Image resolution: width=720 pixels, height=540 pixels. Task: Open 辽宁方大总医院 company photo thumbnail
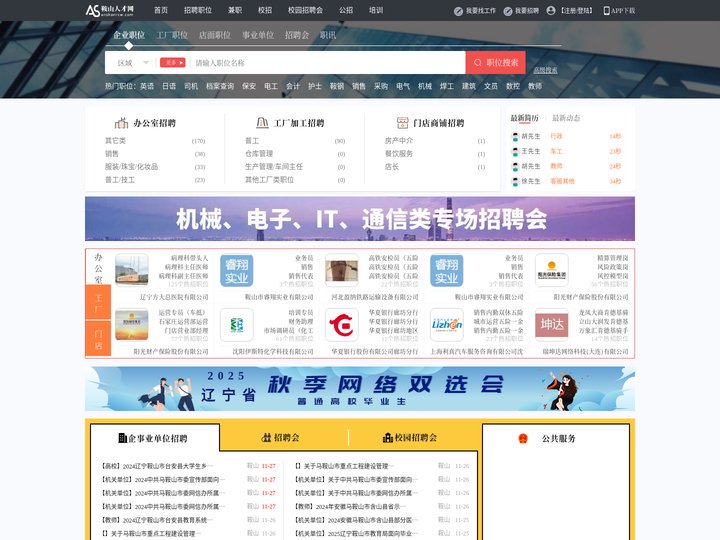point(132,270)
